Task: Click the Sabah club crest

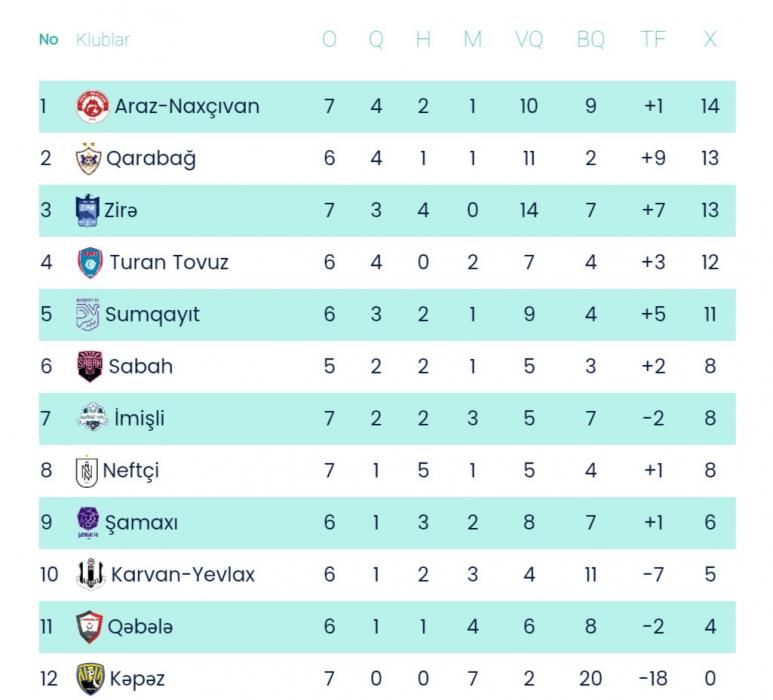Action: click(x=90, y=366)
